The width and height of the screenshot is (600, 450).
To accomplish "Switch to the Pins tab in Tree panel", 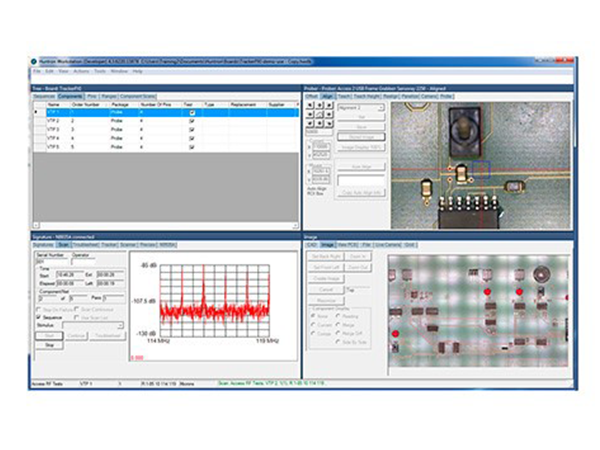I will click(x=94, y=96).
